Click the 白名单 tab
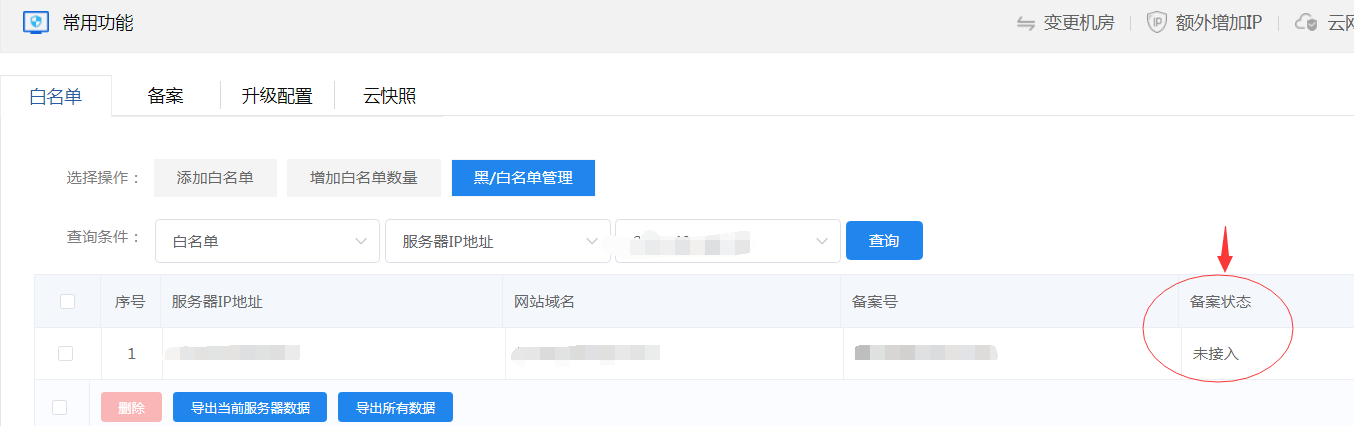Image resolution: width=1354 pixels, height=426 pixels. [x=56, y=96]
